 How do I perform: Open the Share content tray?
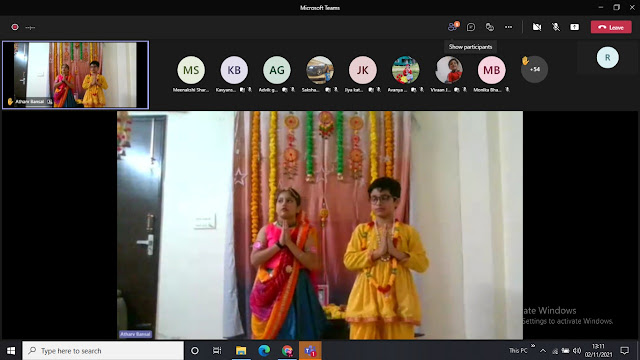(x=574, y=27)
